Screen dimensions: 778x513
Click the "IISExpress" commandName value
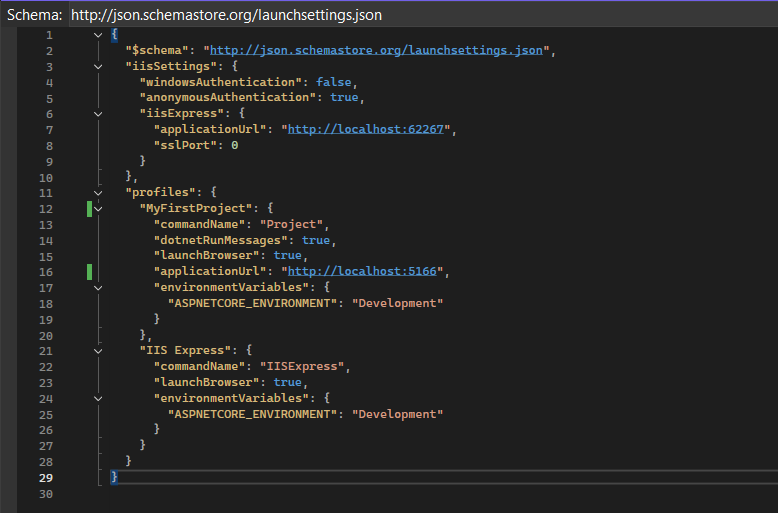click(302, 366)
